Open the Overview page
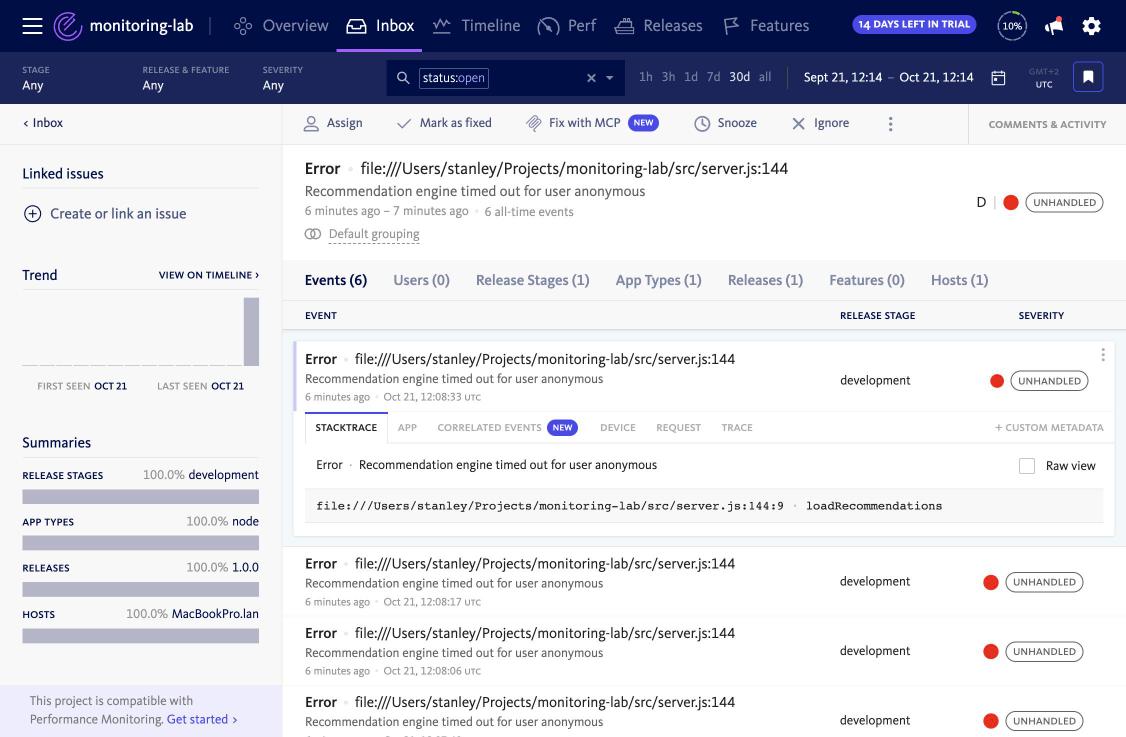This screenshot has height=737, width=1126. pyautogui.click(x=281, y=26)
